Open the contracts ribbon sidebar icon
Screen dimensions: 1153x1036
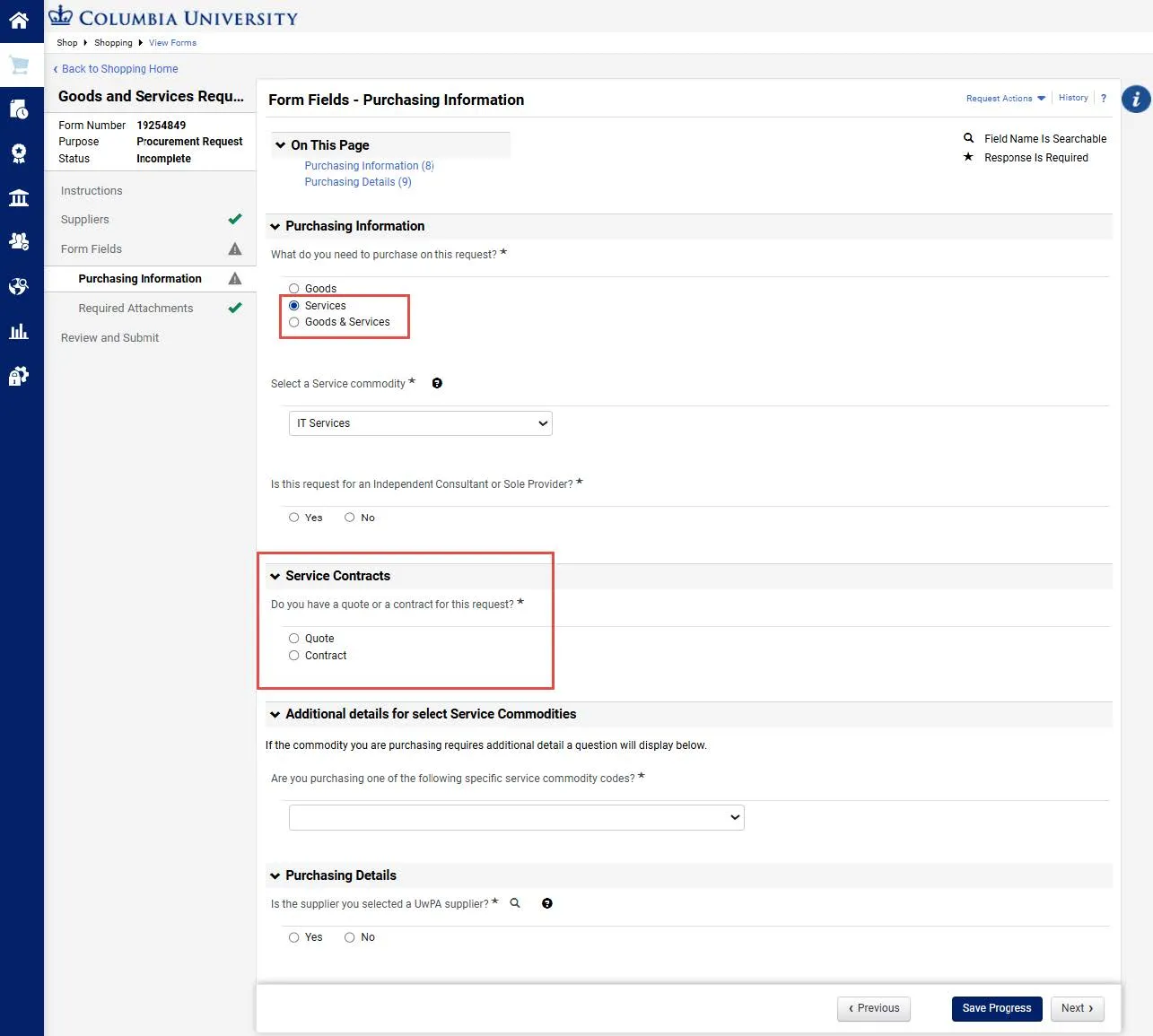[19, 153]
